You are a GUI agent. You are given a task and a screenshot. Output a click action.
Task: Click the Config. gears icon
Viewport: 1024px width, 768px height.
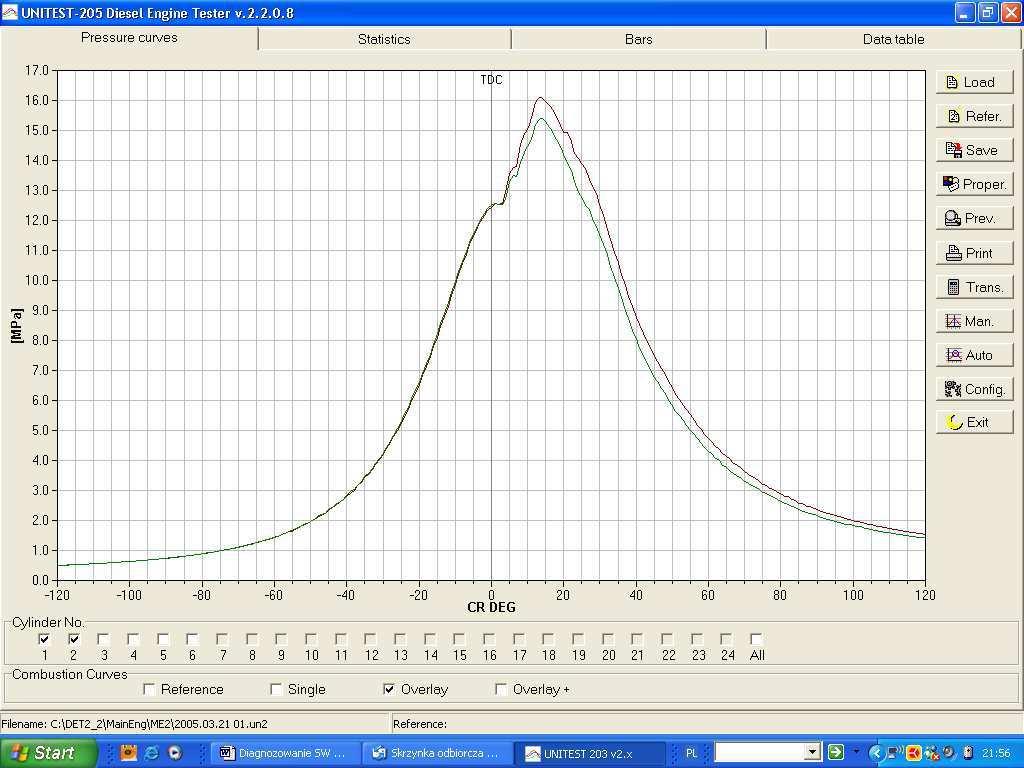pos(953,389)
